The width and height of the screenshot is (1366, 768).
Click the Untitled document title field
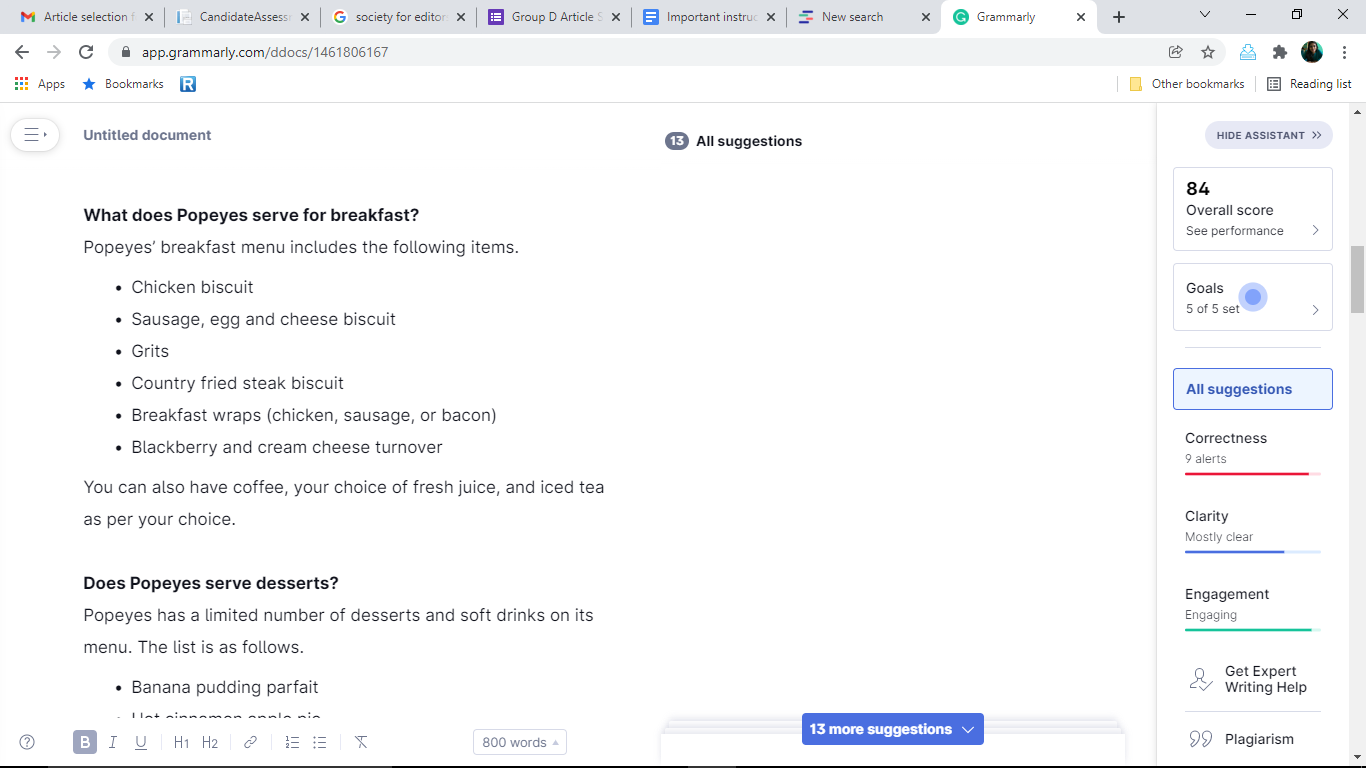(147, 135)
